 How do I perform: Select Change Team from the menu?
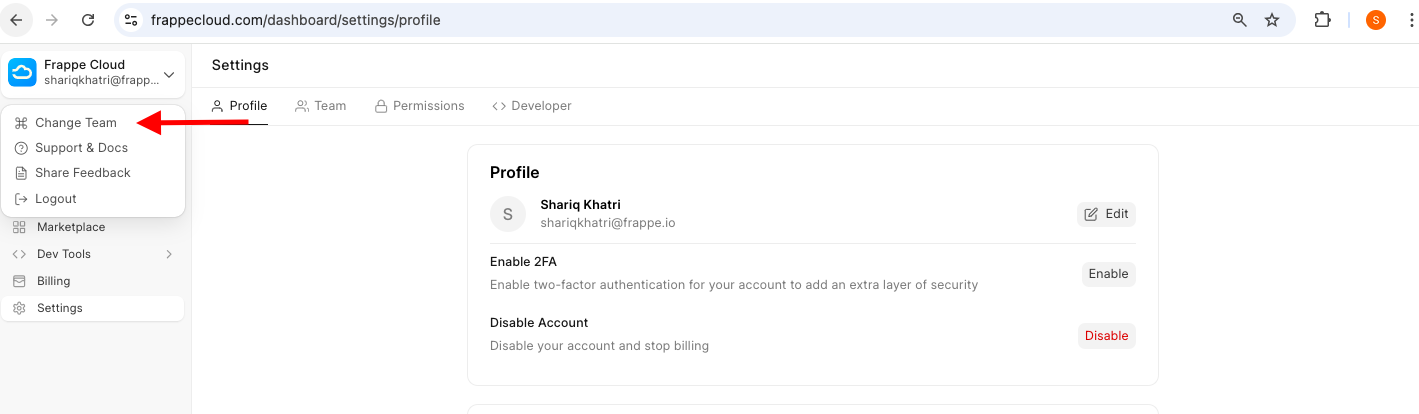(x=75, y=123)
